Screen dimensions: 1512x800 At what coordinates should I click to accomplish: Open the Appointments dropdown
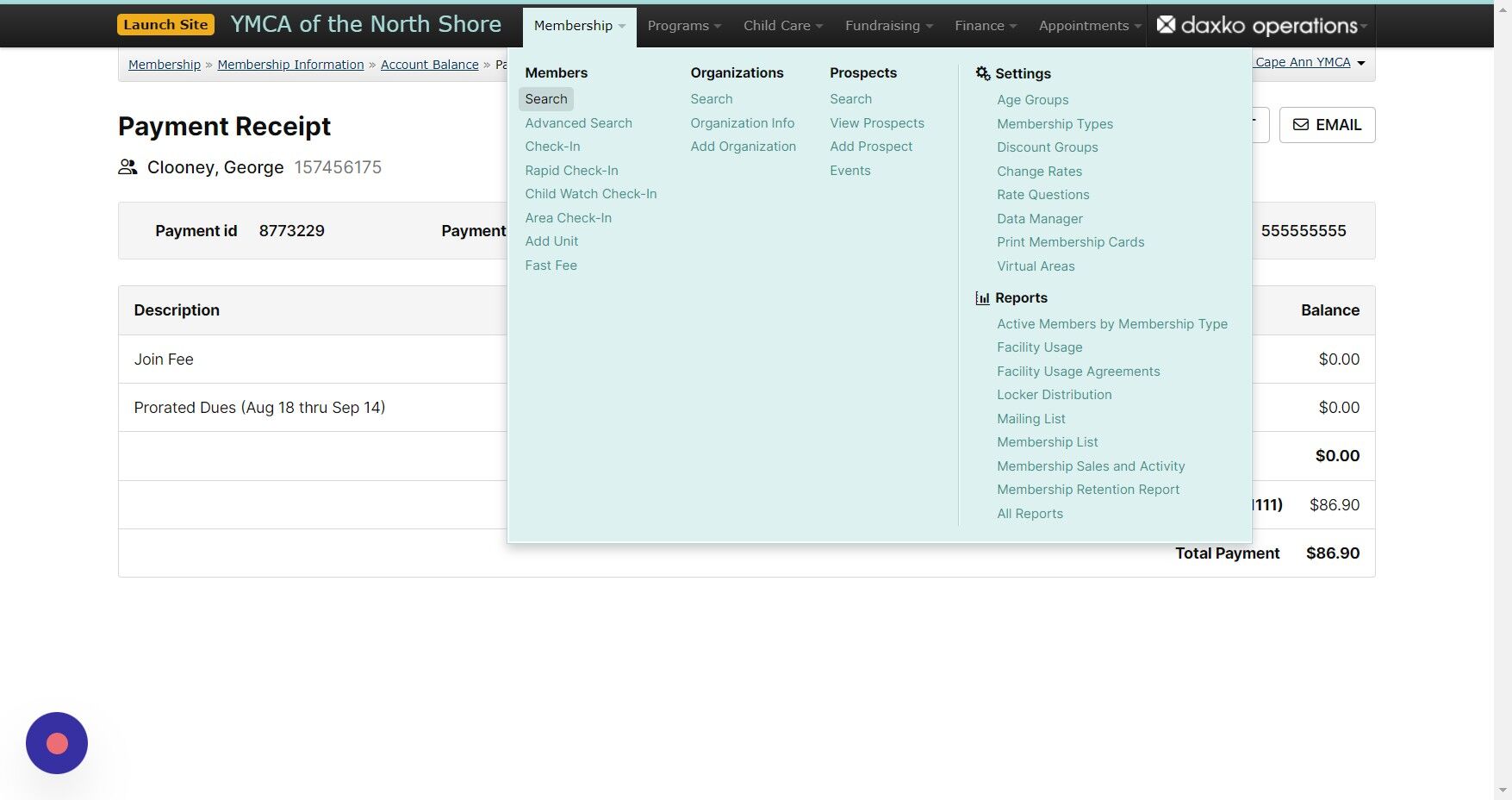point(1090,26)
